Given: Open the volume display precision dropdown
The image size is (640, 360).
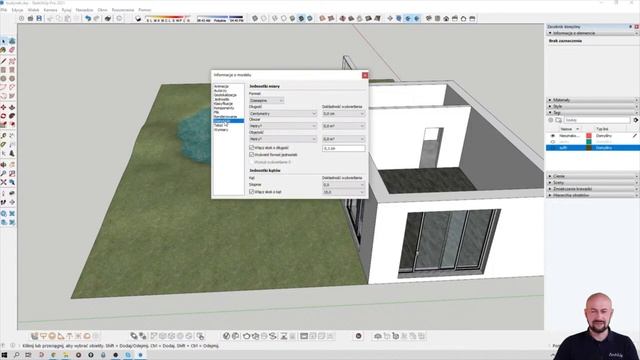Looking at the screenshot, I should [x=344, y=139].
